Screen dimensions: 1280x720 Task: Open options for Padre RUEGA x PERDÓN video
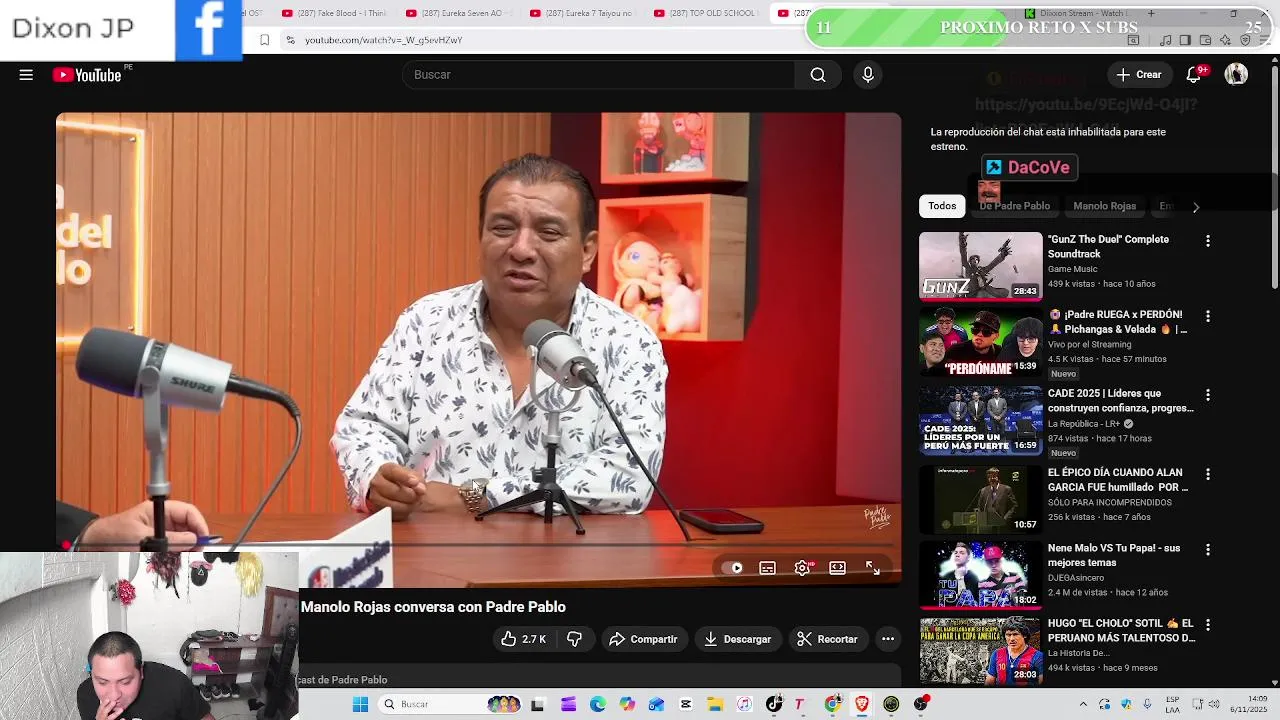pyautogui.click(x=1208, y=316)
